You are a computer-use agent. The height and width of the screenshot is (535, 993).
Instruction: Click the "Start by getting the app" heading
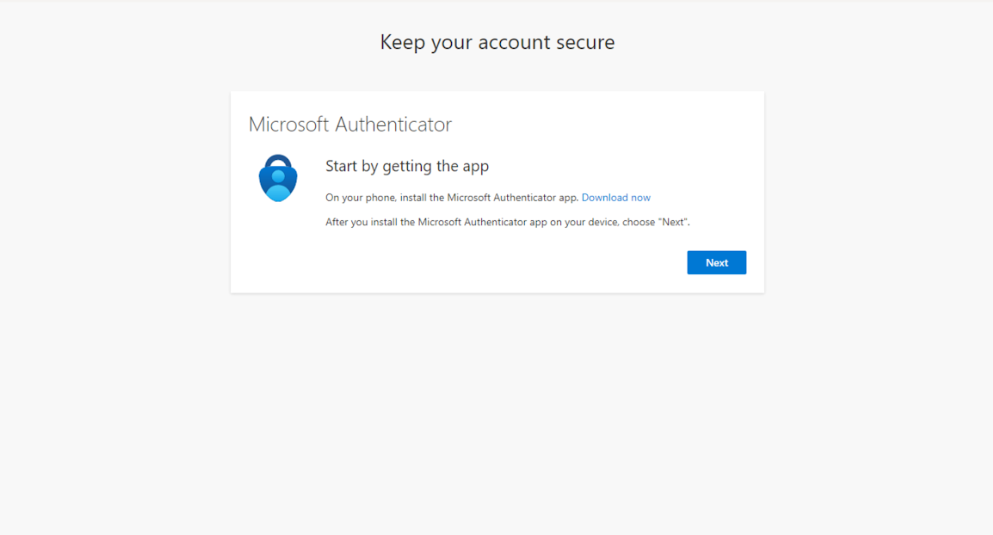(x=407, y=166)
